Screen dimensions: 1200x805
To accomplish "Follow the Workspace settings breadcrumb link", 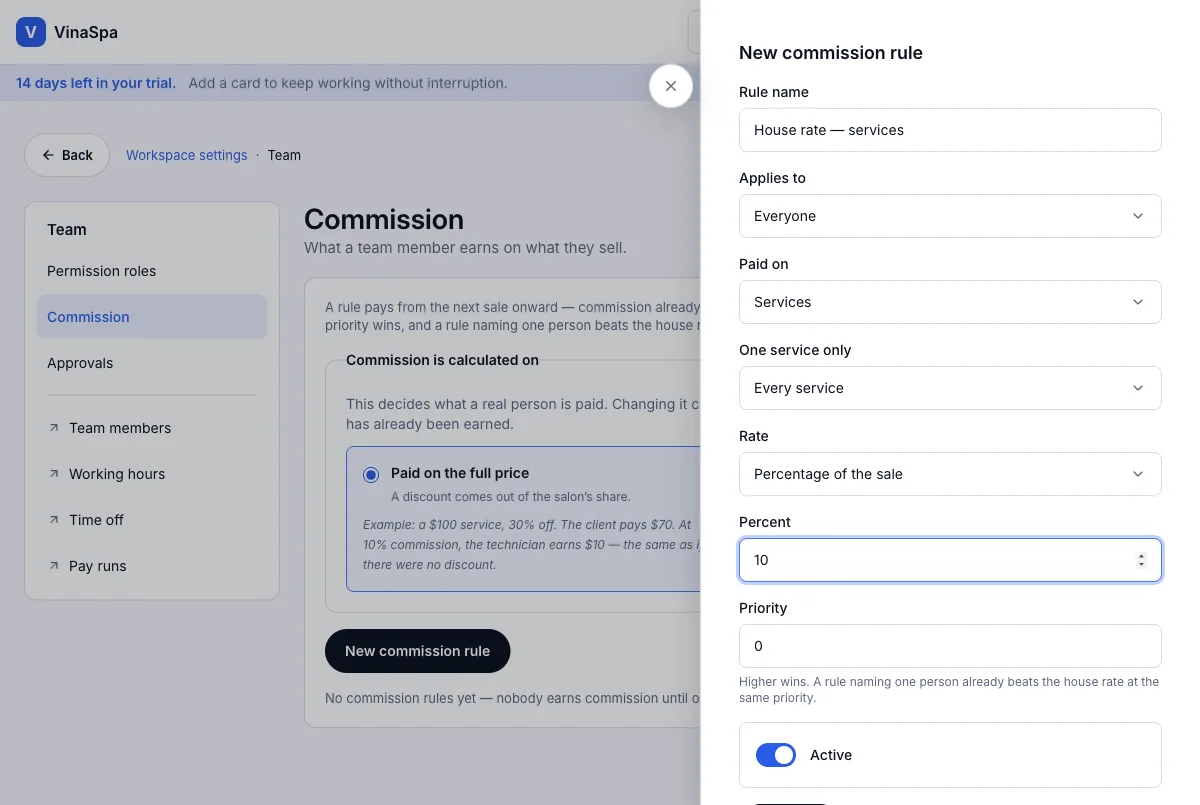I will 187,155.
